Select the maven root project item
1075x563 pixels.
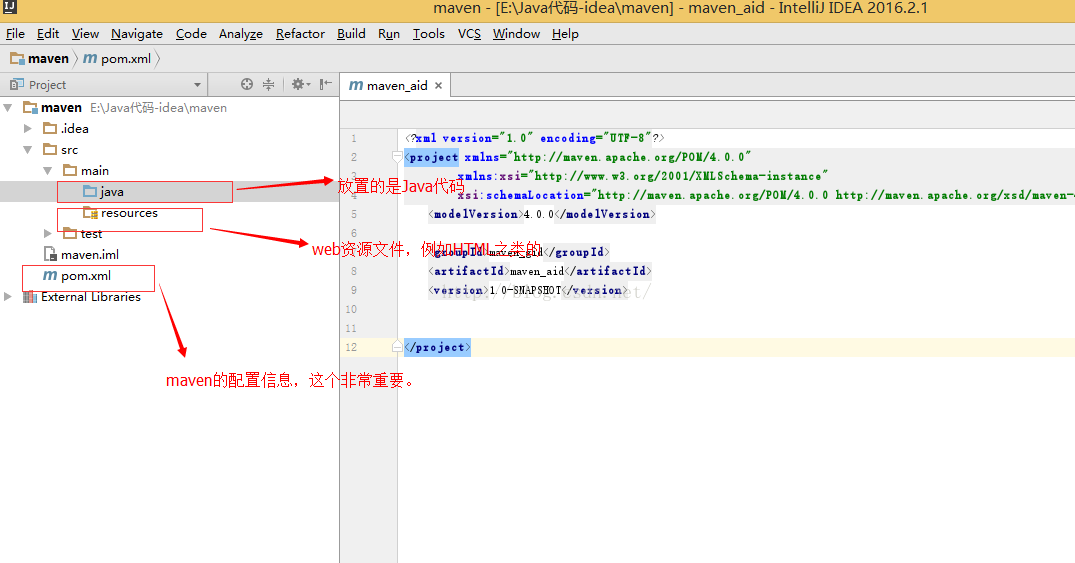point(61,108)
